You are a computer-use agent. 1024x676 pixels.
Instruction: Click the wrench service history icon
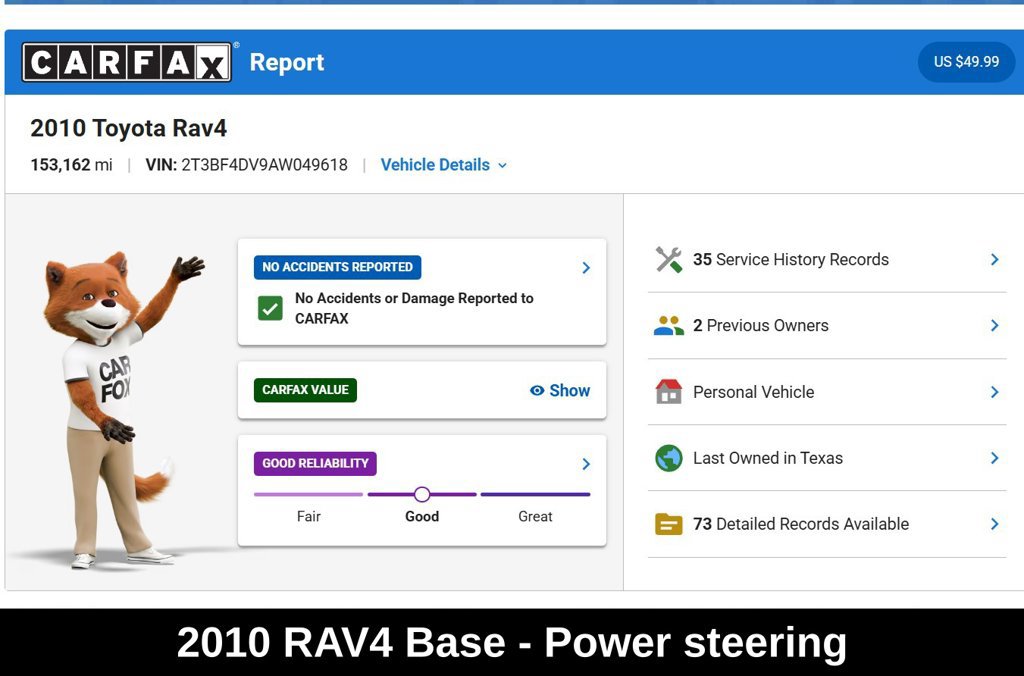pos(669,259)
